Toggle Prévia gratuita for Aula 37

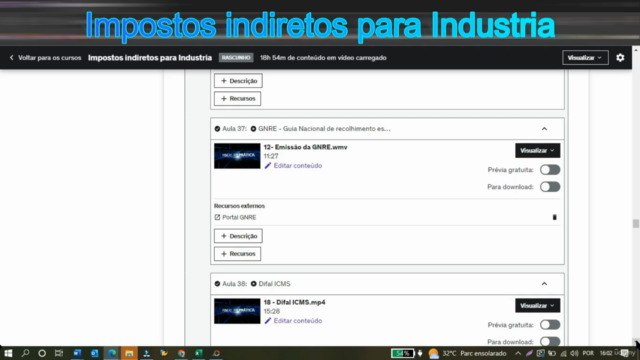[x=550, y=170]
